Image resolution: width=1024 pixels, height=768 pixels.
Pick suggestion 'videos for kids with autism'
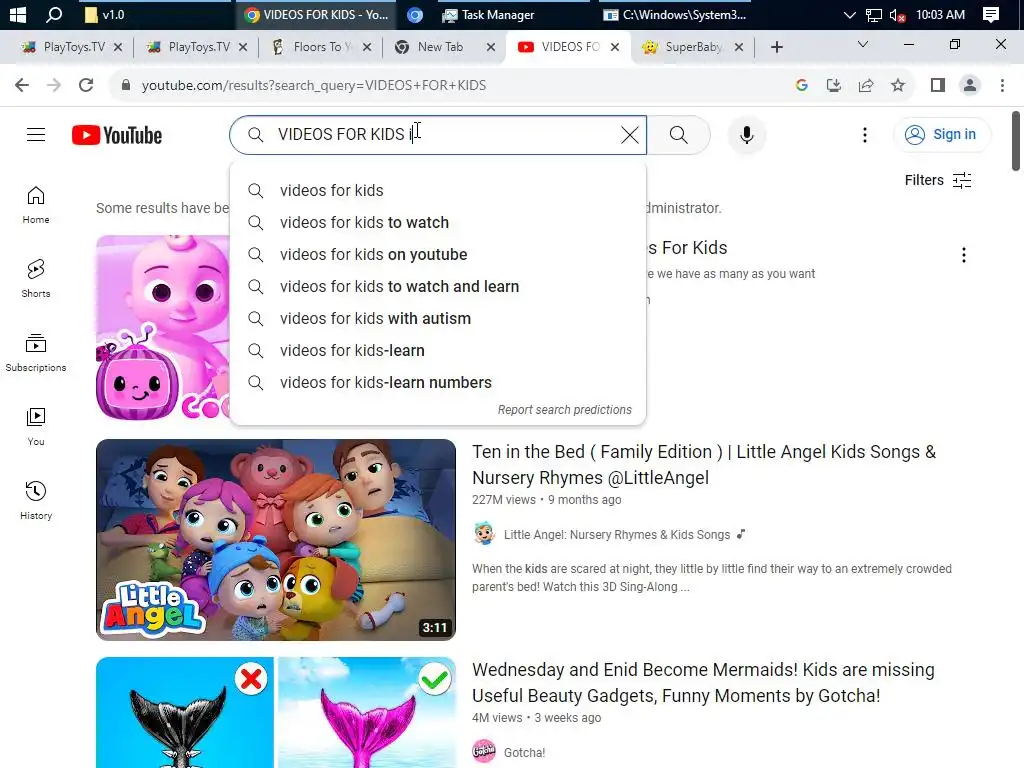(x=438, y=319)
